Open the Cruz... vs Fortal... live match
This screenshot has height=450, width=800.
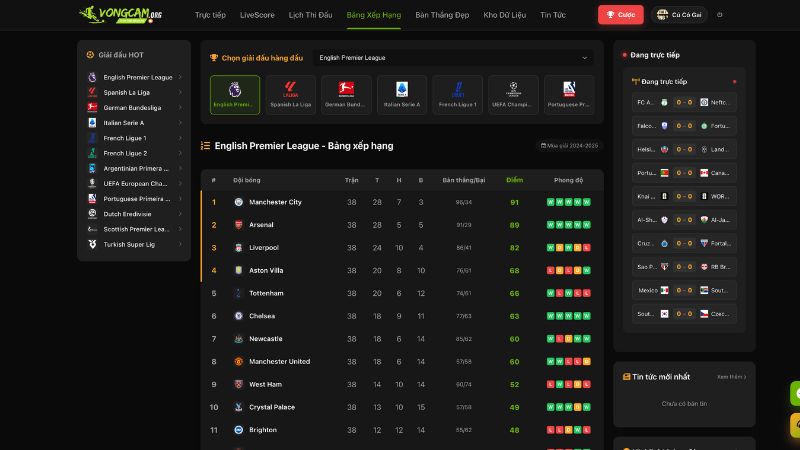(x=684, y=243)
